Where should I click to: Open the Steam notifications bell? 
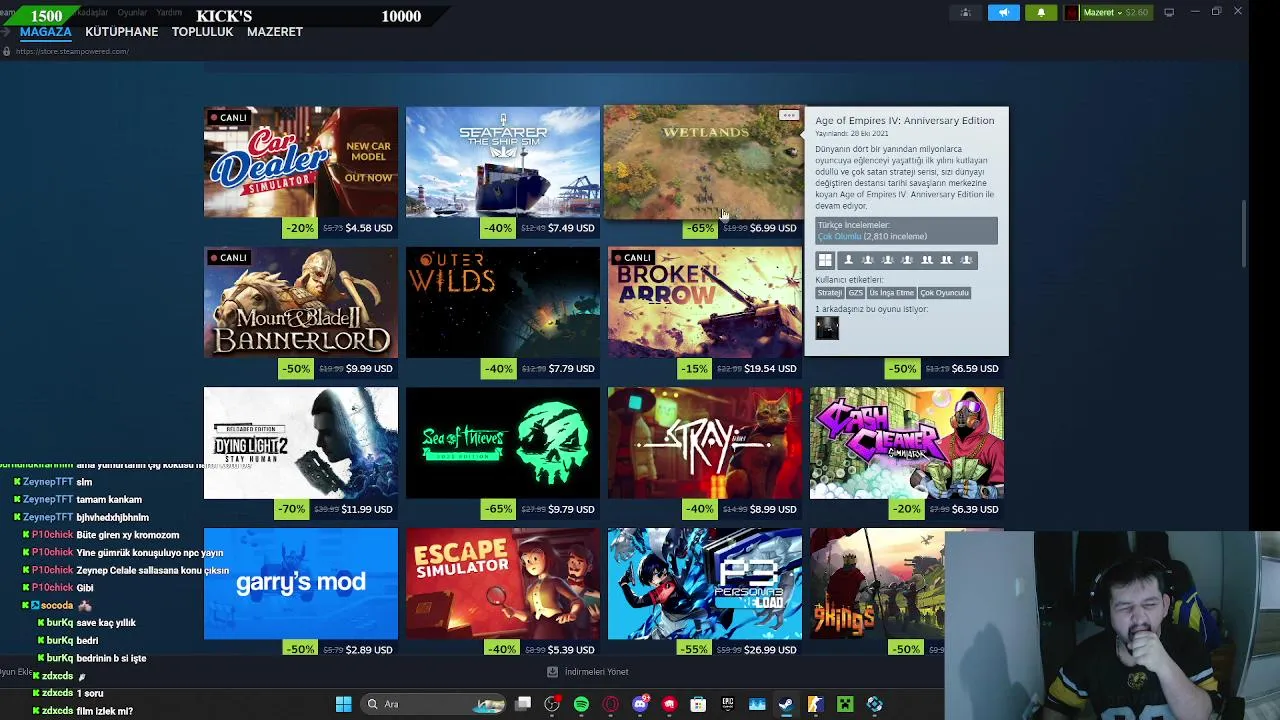1040,12
